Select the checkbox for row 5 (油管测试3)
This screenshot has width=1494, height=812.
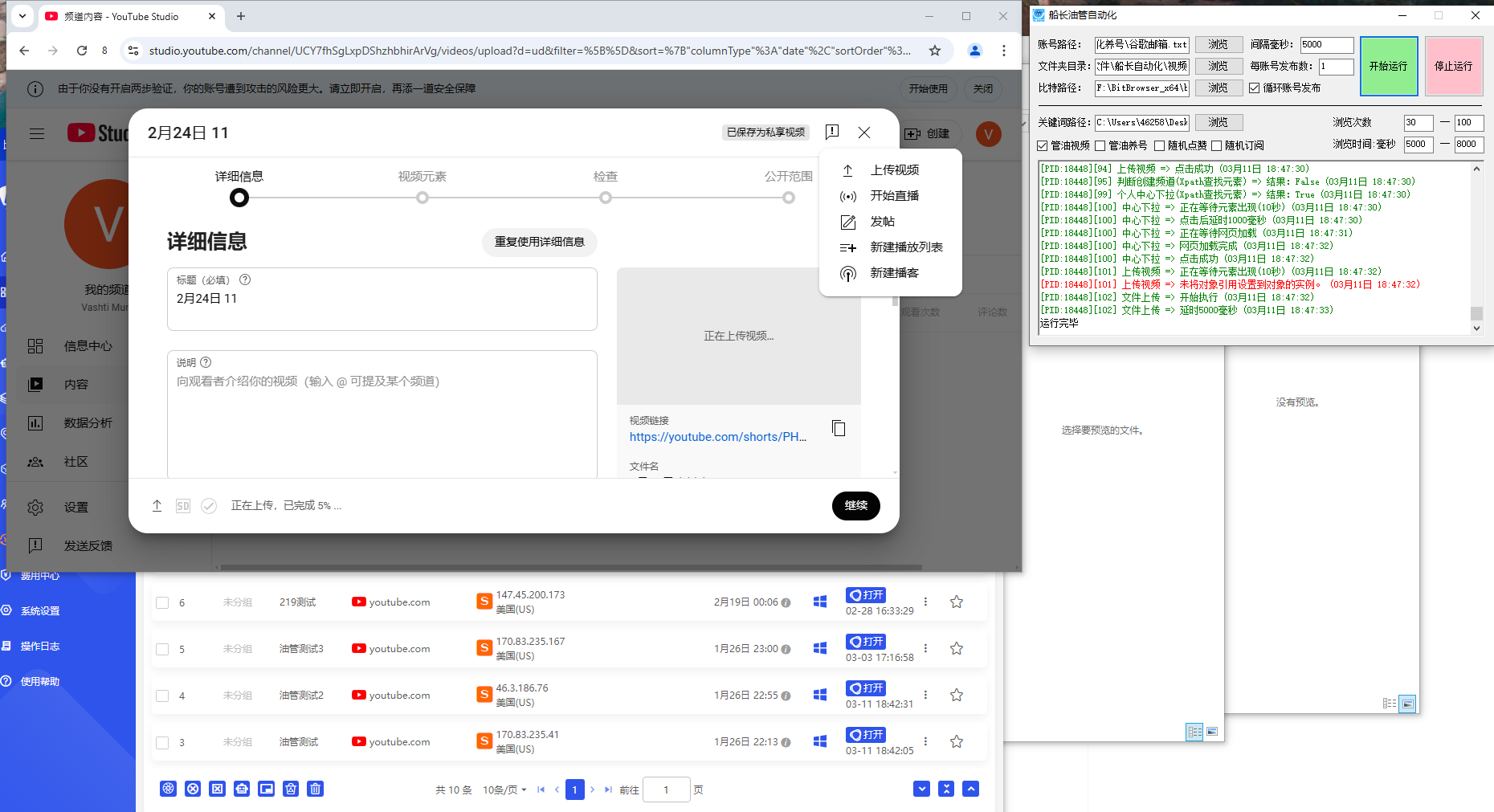point(162,649)
